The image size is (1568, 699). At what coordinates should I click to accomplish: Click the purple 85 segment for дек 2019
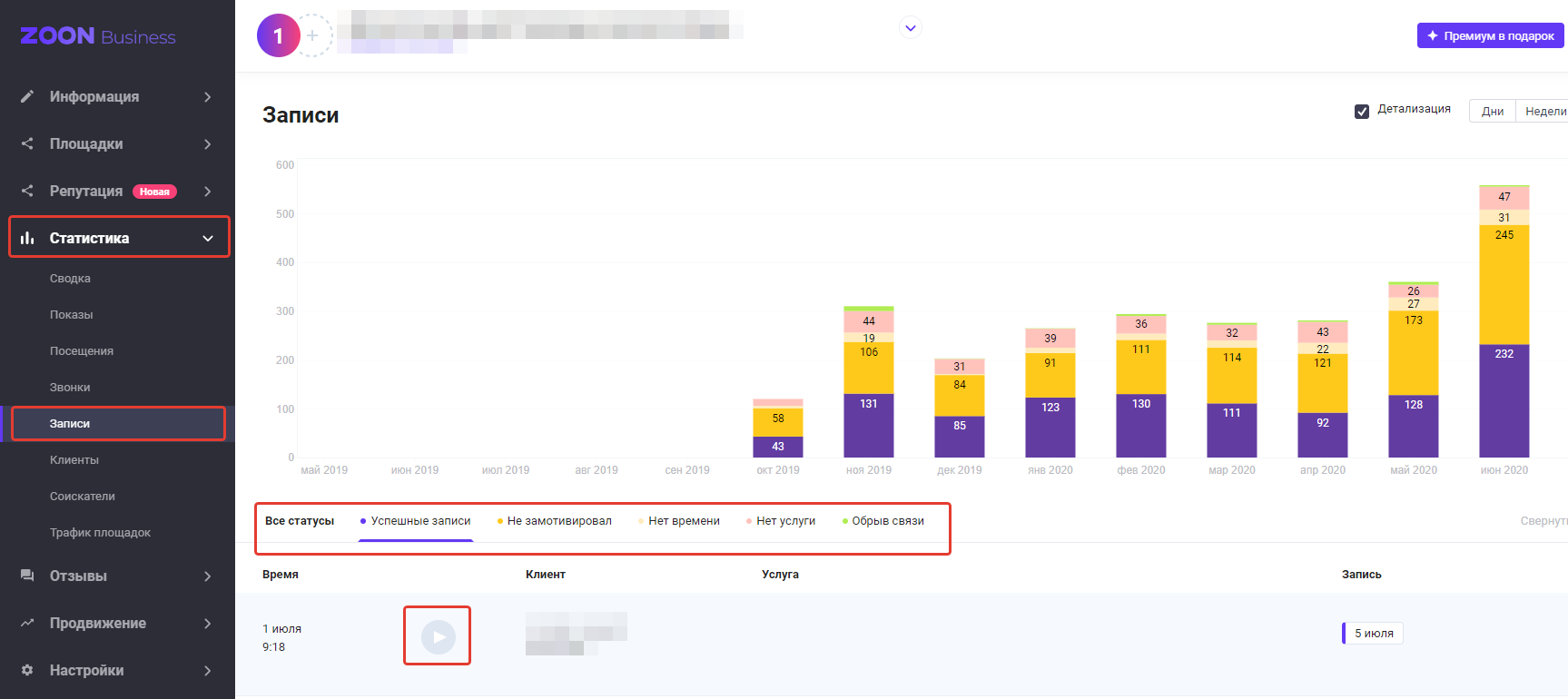[x=960, y=437]
